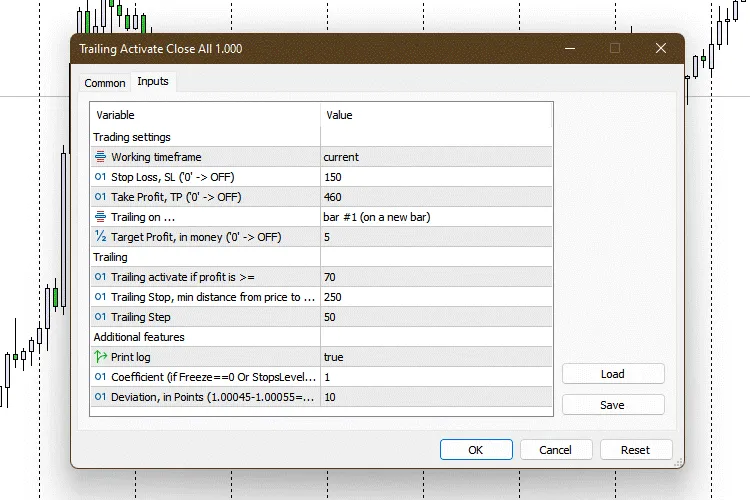
Task: Click the Working timeframe enum icon
Action: click(100, 157)
